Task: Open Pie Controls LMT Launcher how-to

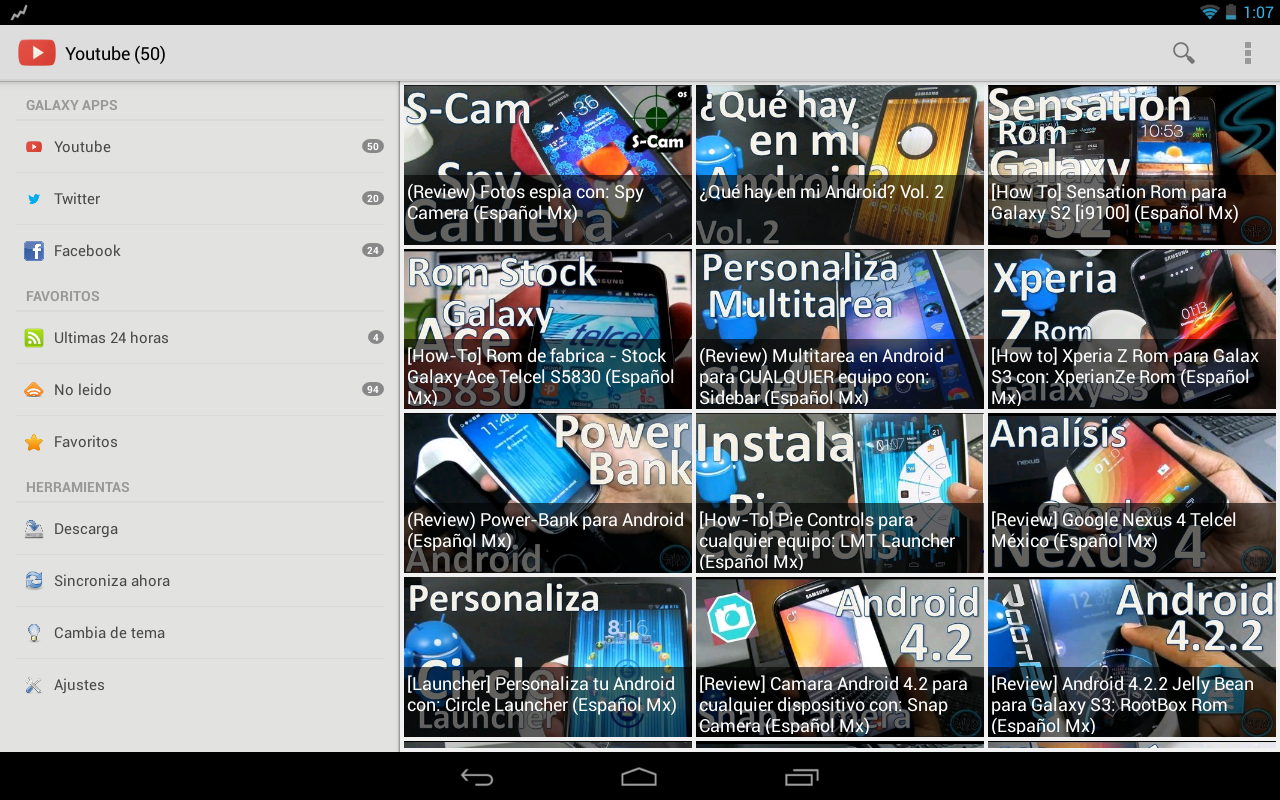Action: (x=840, y=493)
